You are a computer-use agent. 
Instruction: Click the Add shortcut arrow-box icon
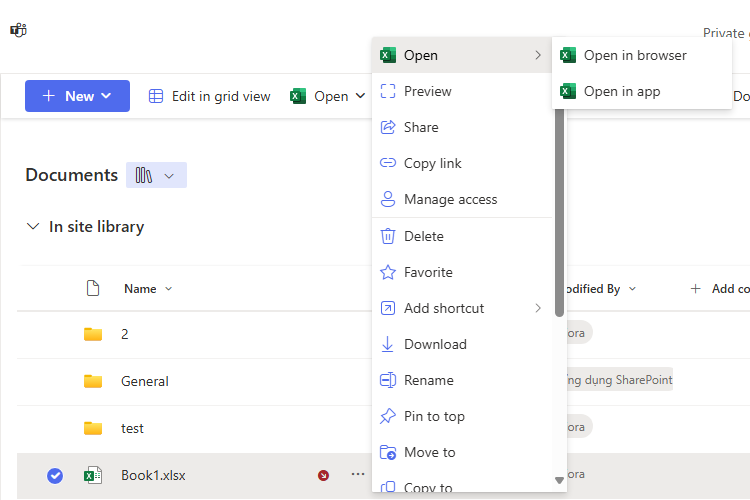[387, 308]
